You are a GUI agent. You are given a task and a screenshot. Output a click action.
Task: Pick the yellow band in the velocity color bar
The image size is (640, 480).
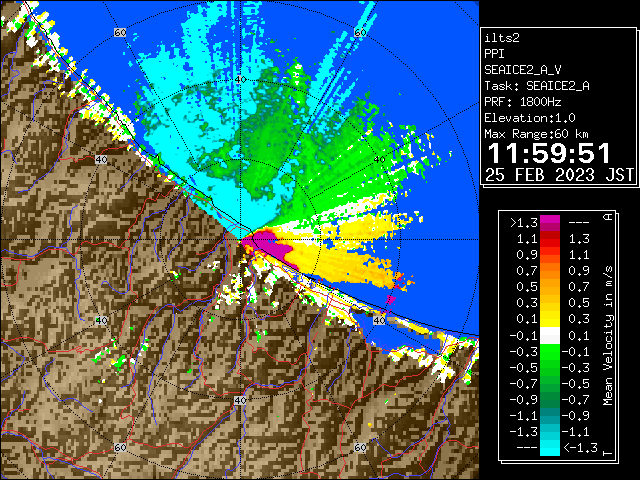[550, 319]
